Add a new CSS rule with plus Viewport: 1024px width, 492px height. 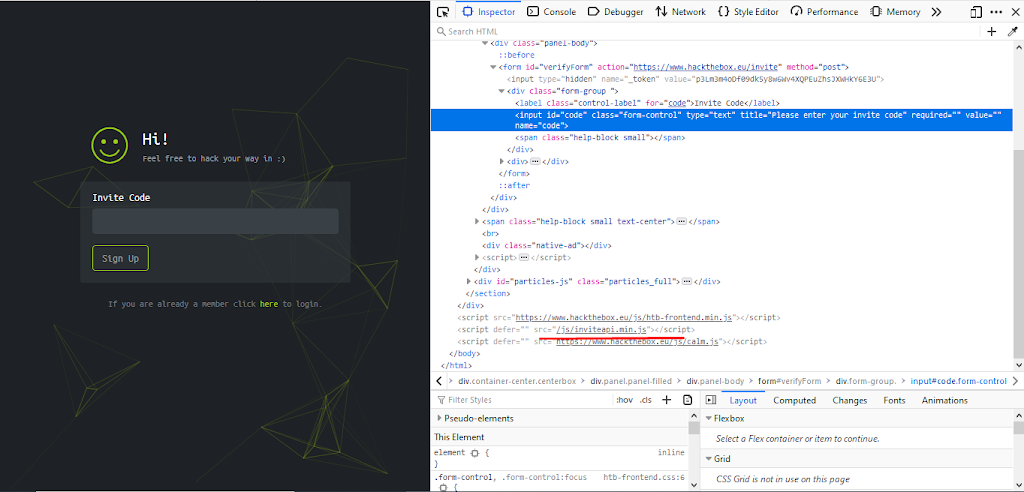[666, 400]
